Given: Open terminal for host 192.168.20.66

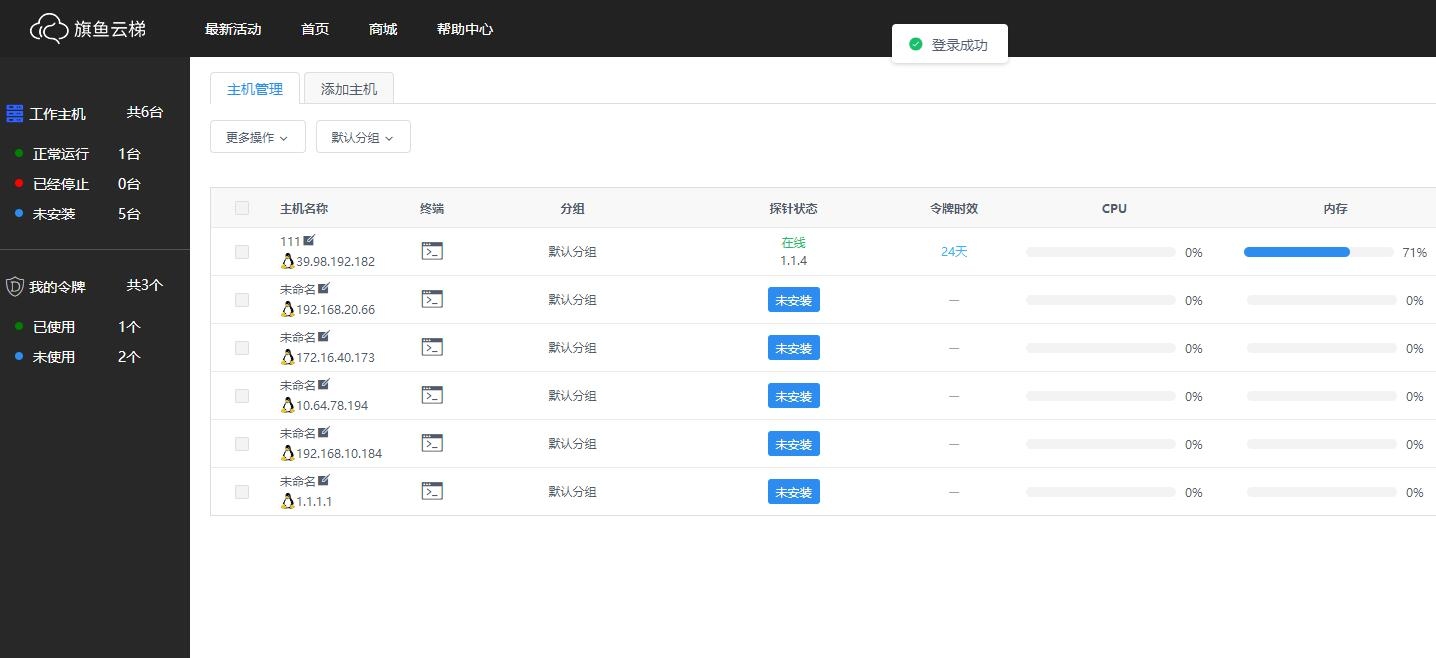Looking at the screenshot, I should pos(432,299).
